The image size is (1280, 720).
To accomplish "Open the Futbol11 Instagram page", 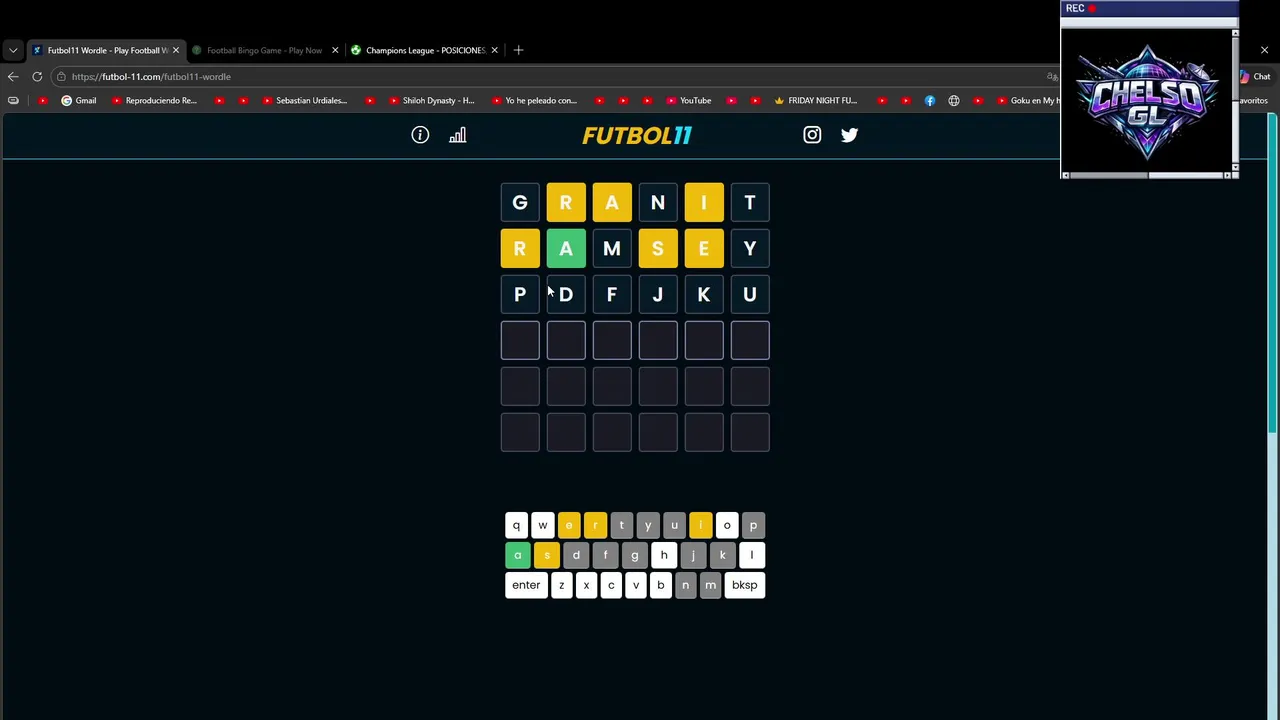I will click(812, 135).
